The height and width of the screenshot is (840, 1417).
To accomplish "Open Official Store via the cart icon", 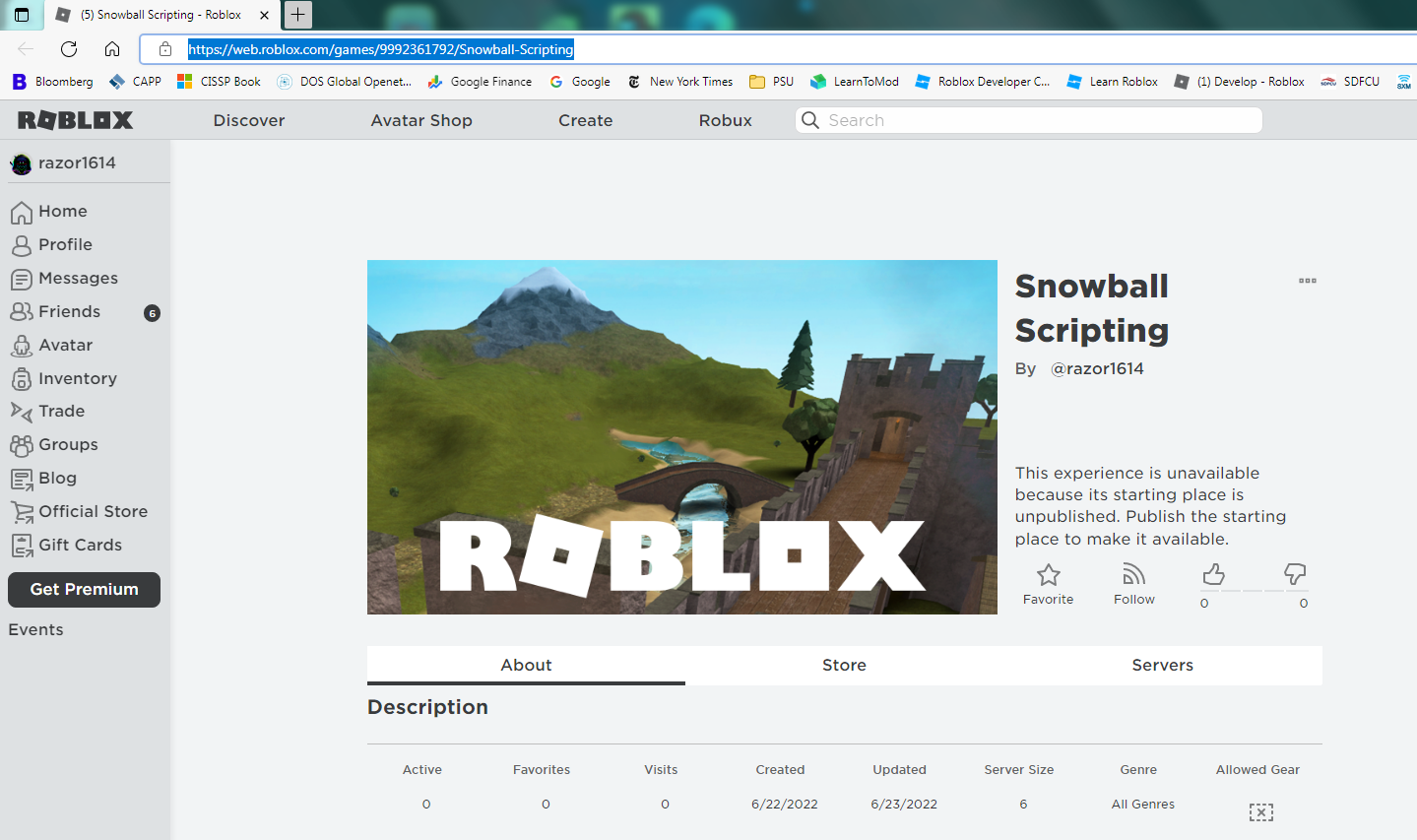I will (21, 512).
